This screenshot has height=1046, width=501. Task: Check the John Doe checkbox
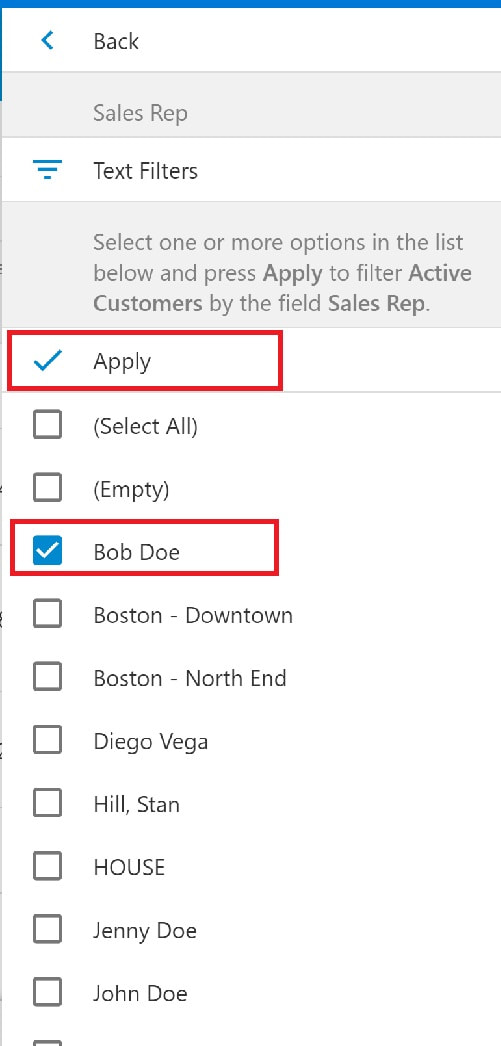(47, 992)
